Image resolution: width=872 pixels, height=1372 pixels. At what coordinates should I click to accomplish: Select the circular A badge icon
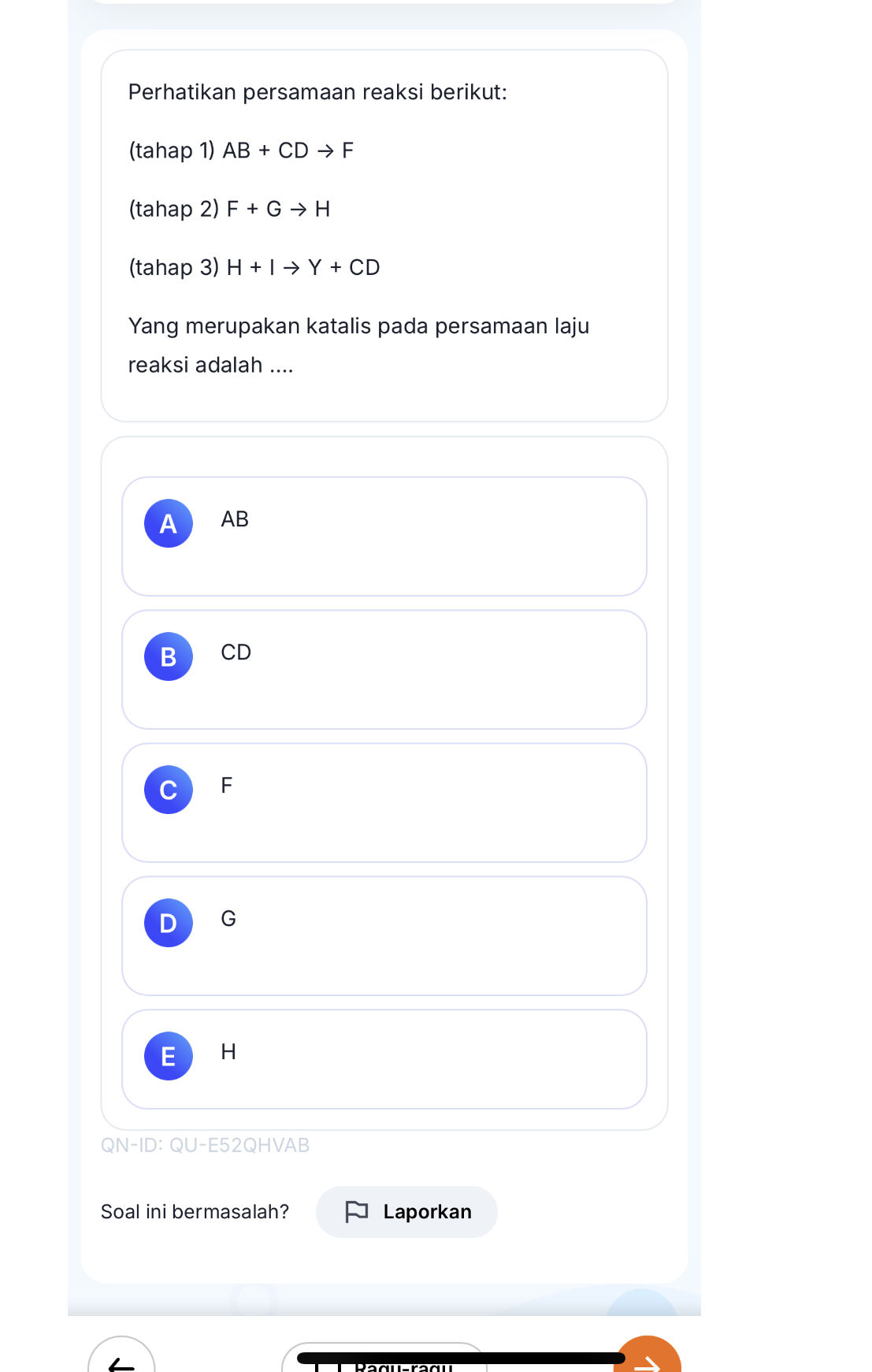coord(167,523)
